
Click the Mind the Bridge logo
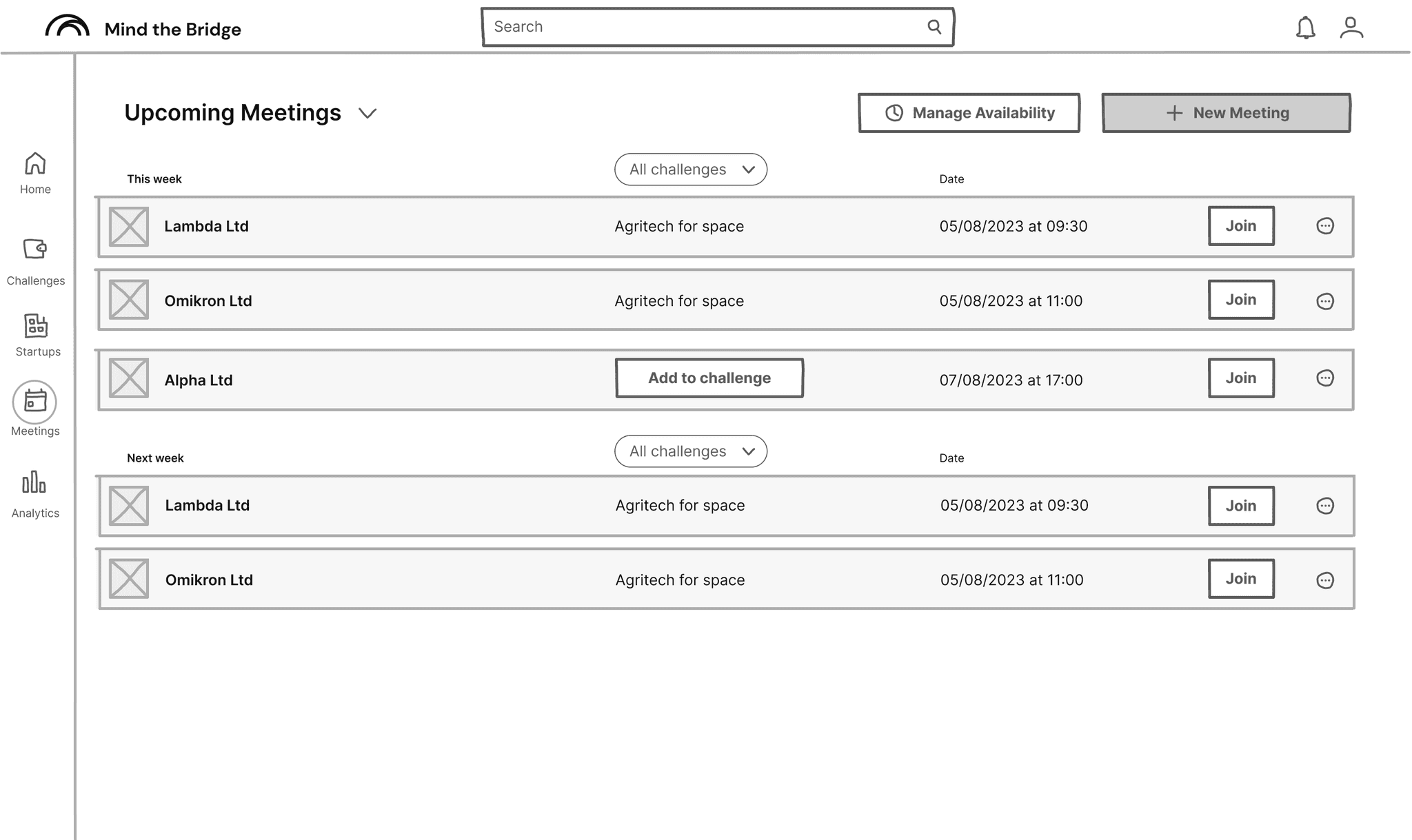[68, 28]
